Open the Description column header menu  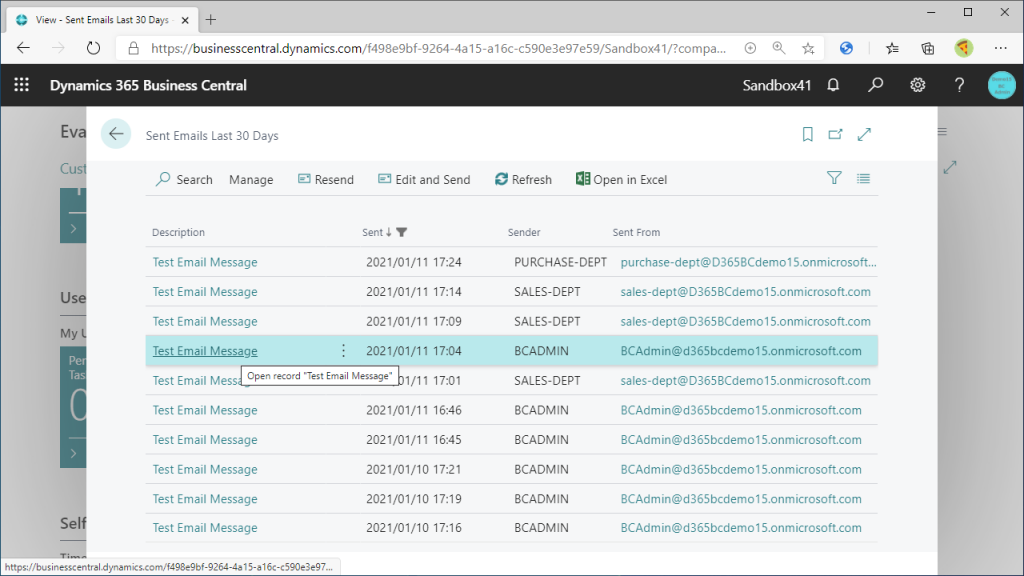pyautogui.click(x=178, y=232)
